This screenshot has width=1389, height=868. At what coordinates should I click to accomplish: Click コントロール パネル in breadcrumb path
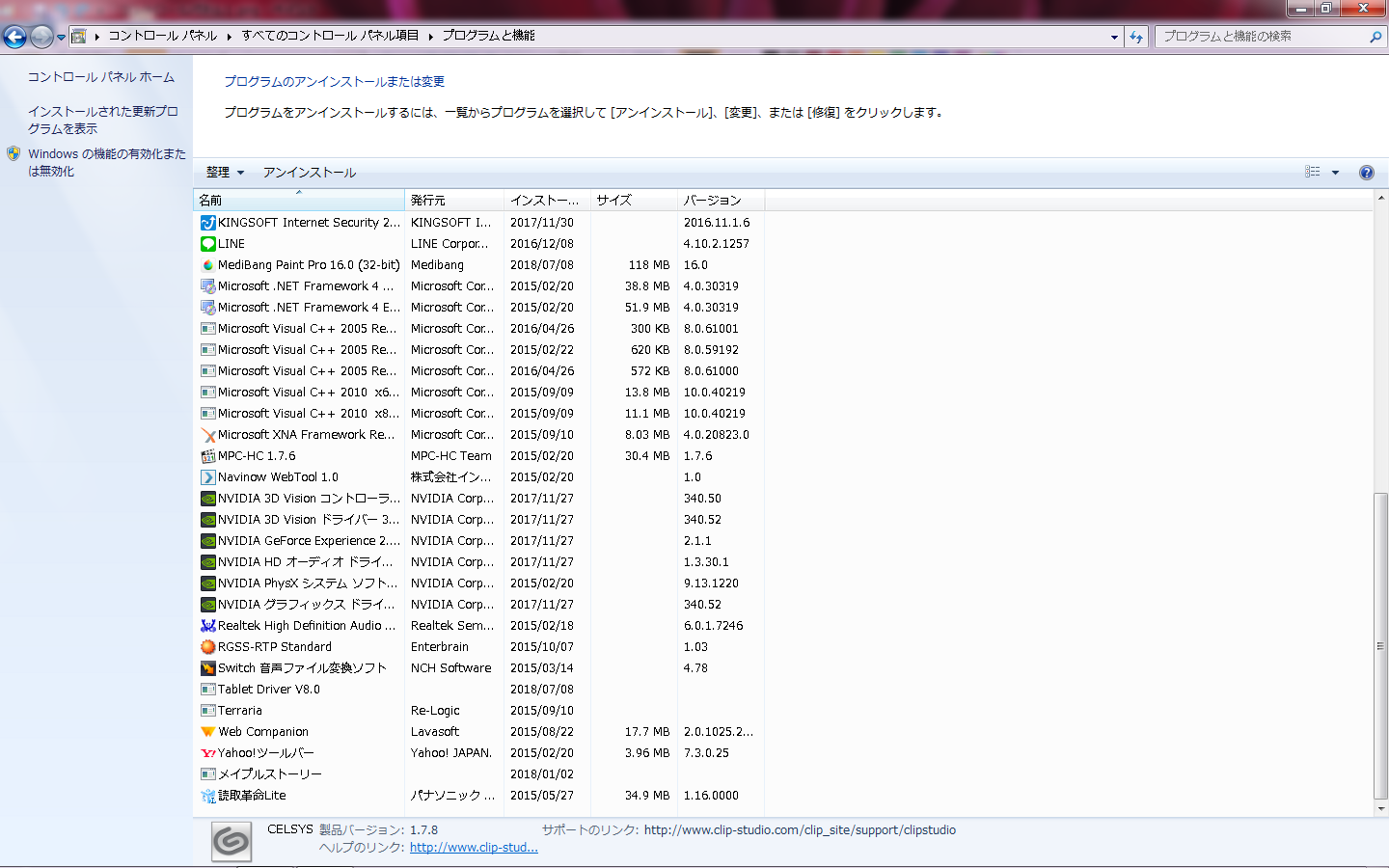[x=163, y=36]
